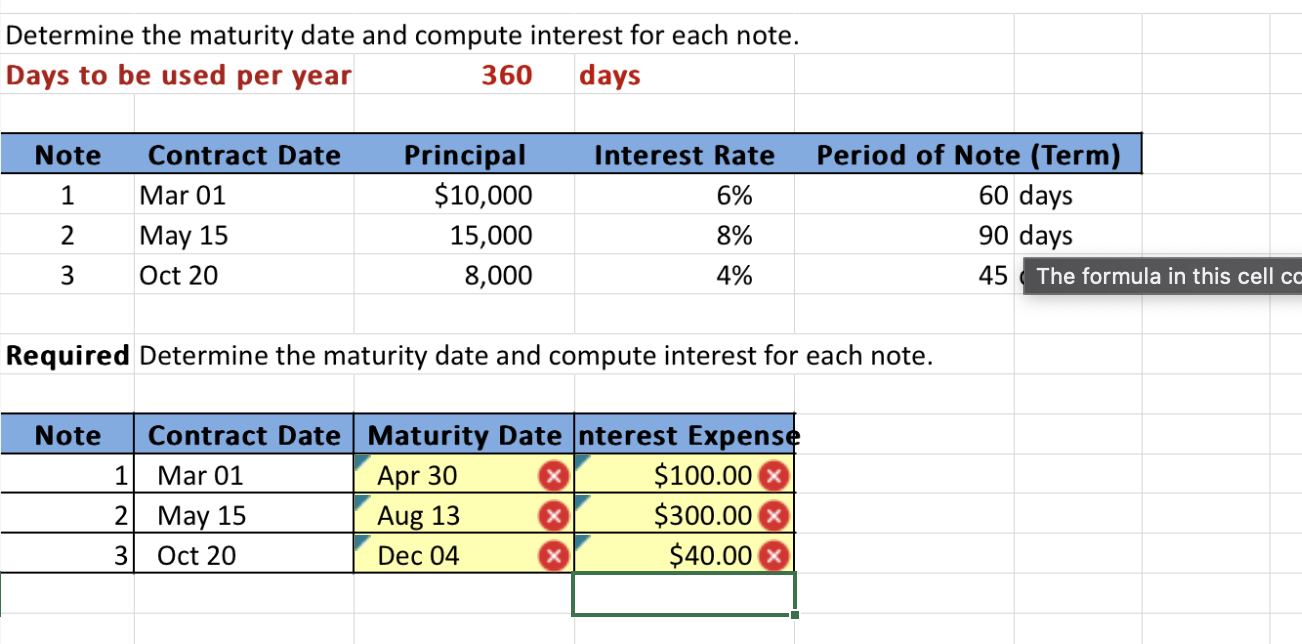This screenshot has height=644, width=1302.
Task: Click the Interest Expense column header
Action: tap(685, 435)
